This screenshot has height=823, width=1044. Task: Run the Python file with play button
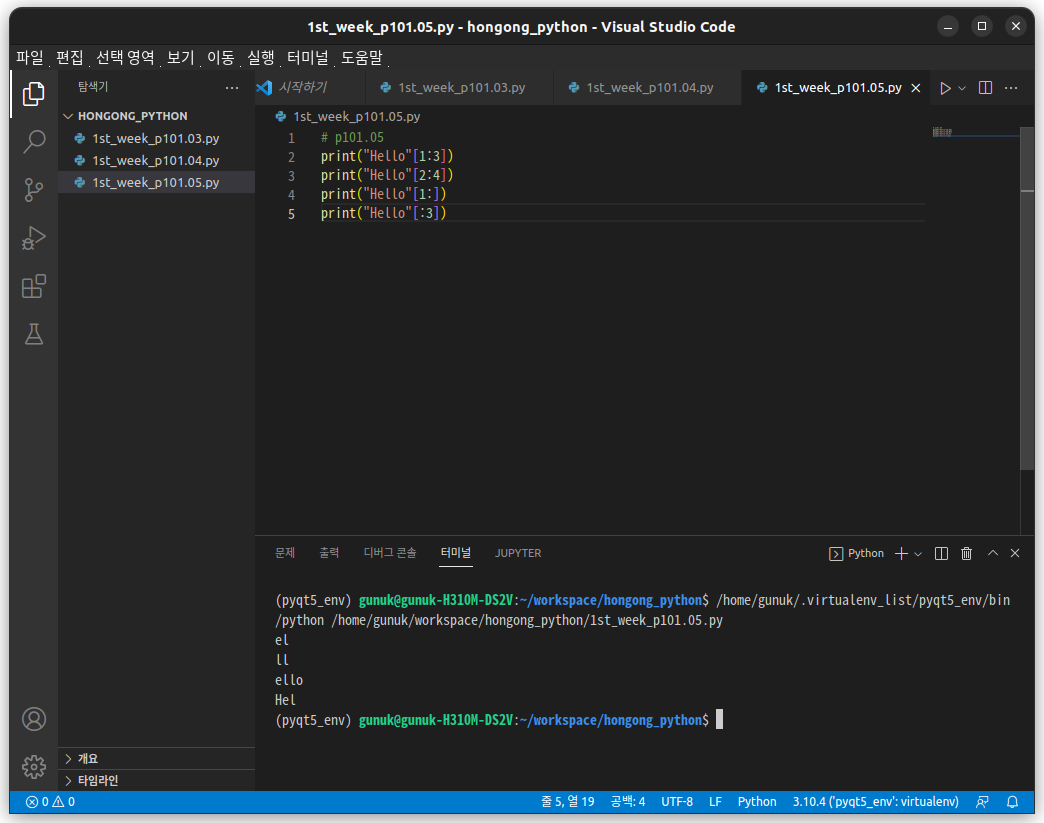(x=945, y=88)
